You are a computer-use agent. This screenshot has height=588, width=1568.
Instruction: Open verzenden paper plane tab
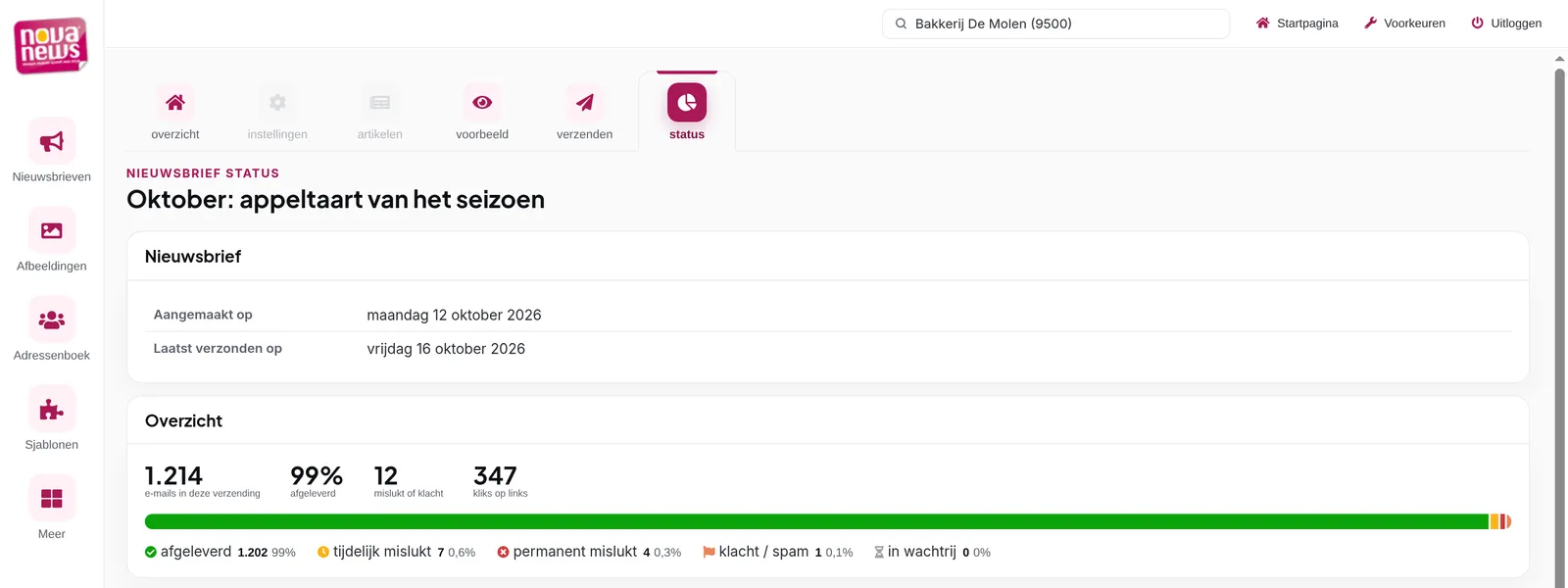tap(585, 112)
